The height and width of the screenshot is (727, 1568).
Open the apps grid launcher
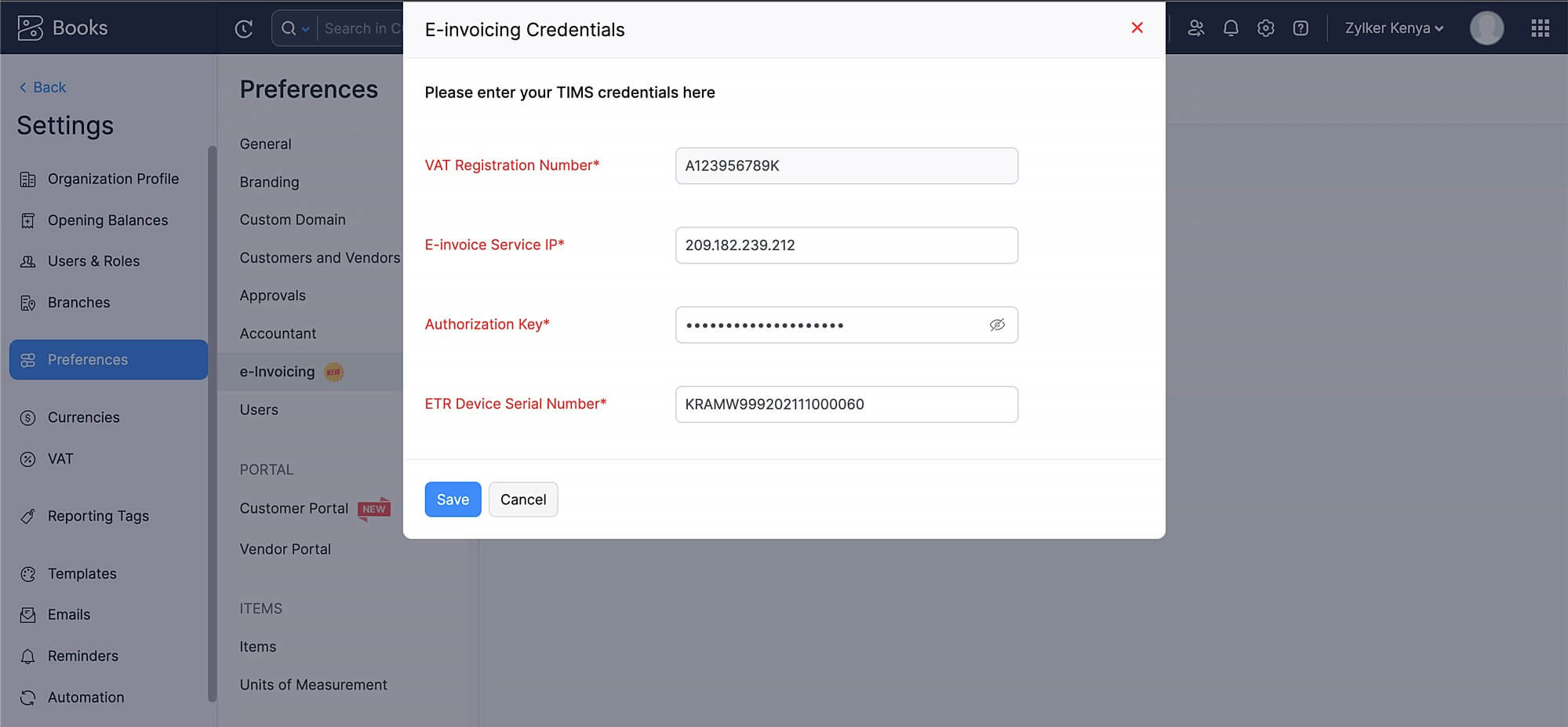(x=1540, y=28)
